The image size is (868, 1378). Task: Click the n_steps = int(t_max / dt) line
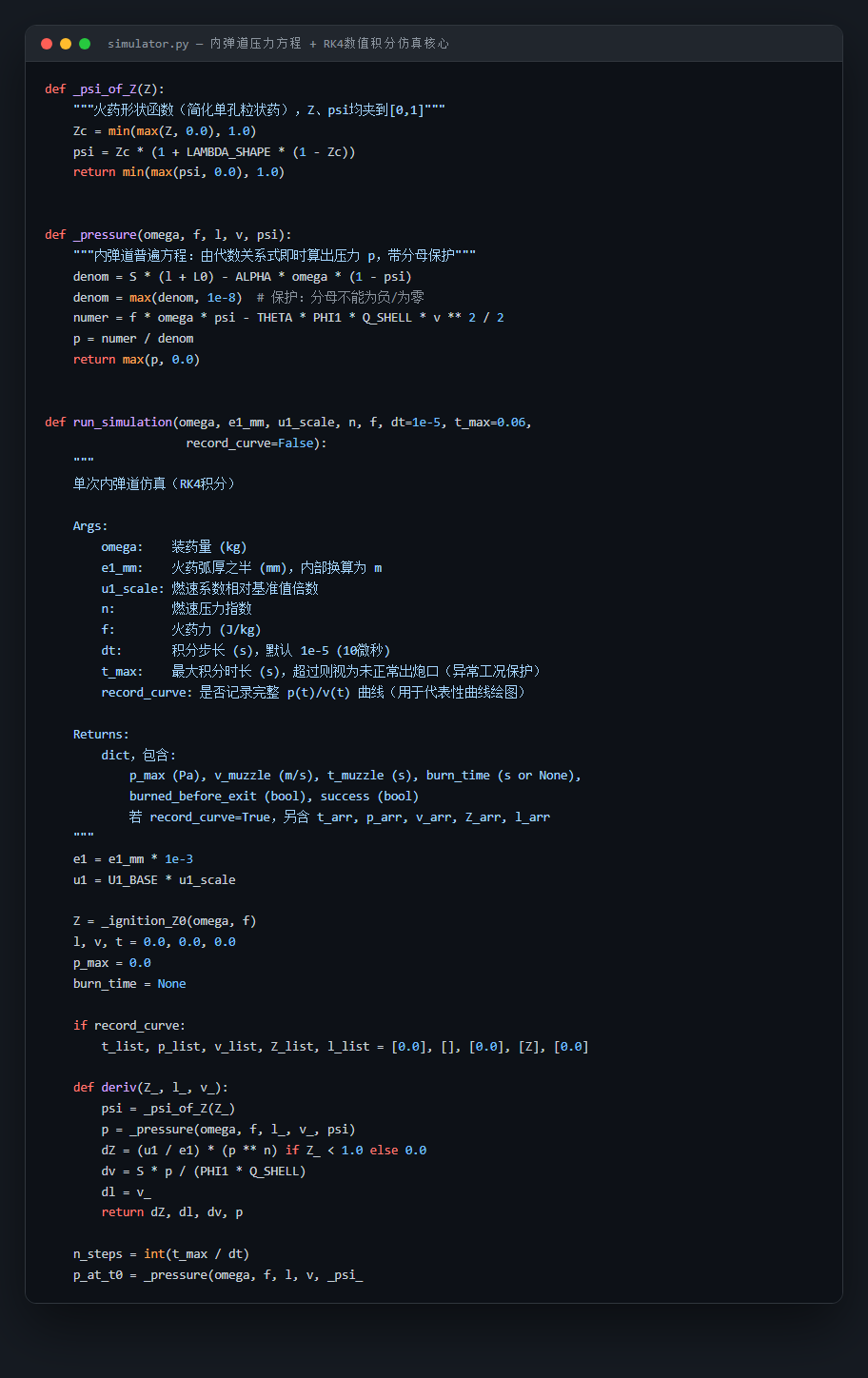tap(162, 1254)
